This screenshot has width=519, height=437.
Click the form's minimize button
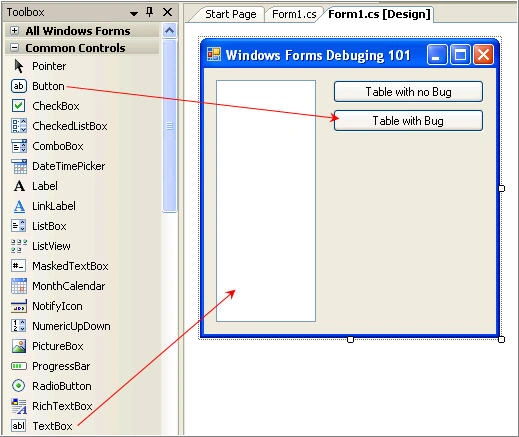(x=437, y=55)
